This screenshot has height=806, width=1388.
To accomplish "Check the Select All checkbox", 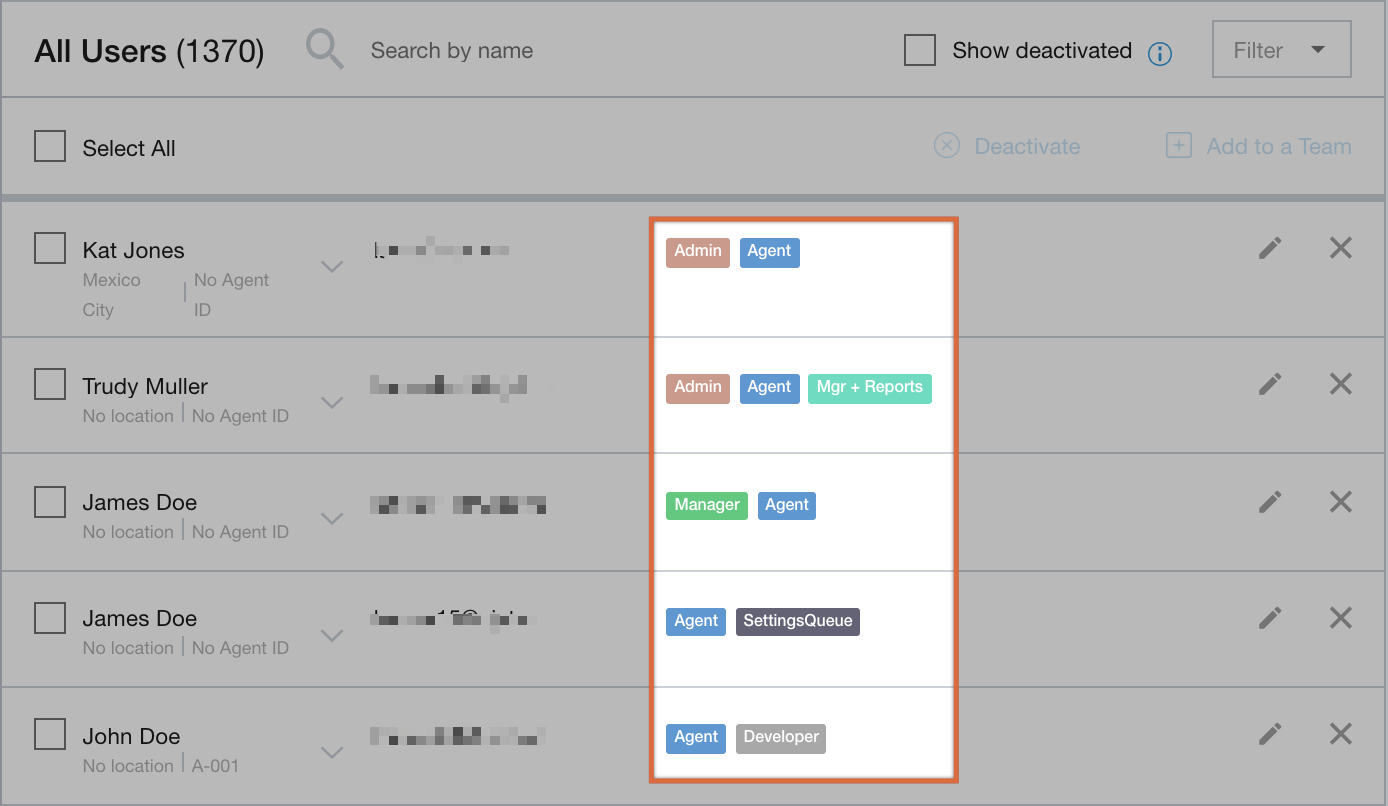I will pyautogui.click(x=50, y=146).
